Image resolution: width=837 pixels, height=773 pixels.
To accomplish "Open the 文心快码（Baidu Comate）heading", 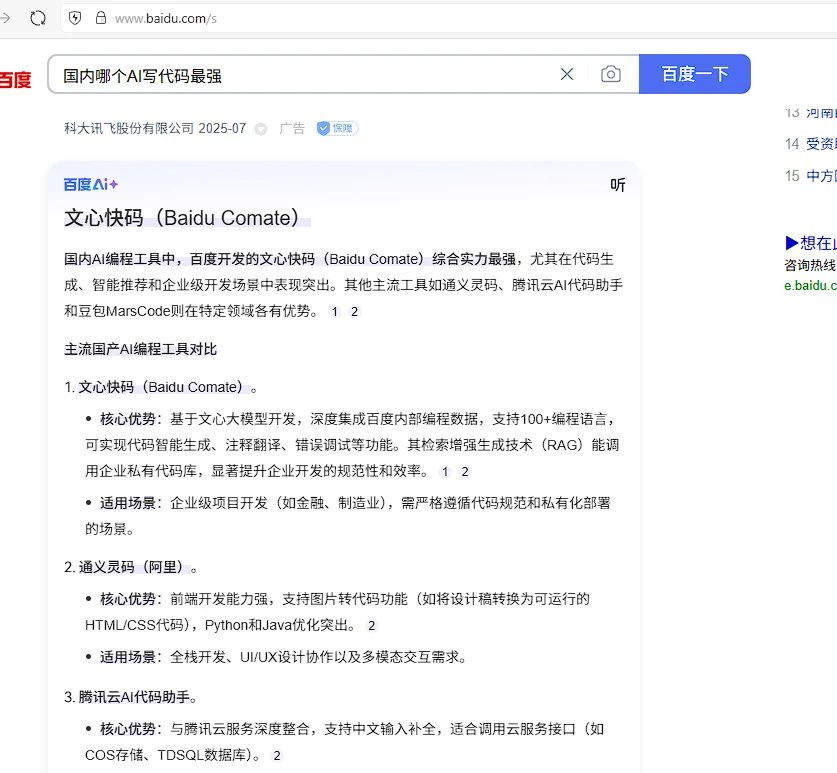I will click(x=183, y=218).
